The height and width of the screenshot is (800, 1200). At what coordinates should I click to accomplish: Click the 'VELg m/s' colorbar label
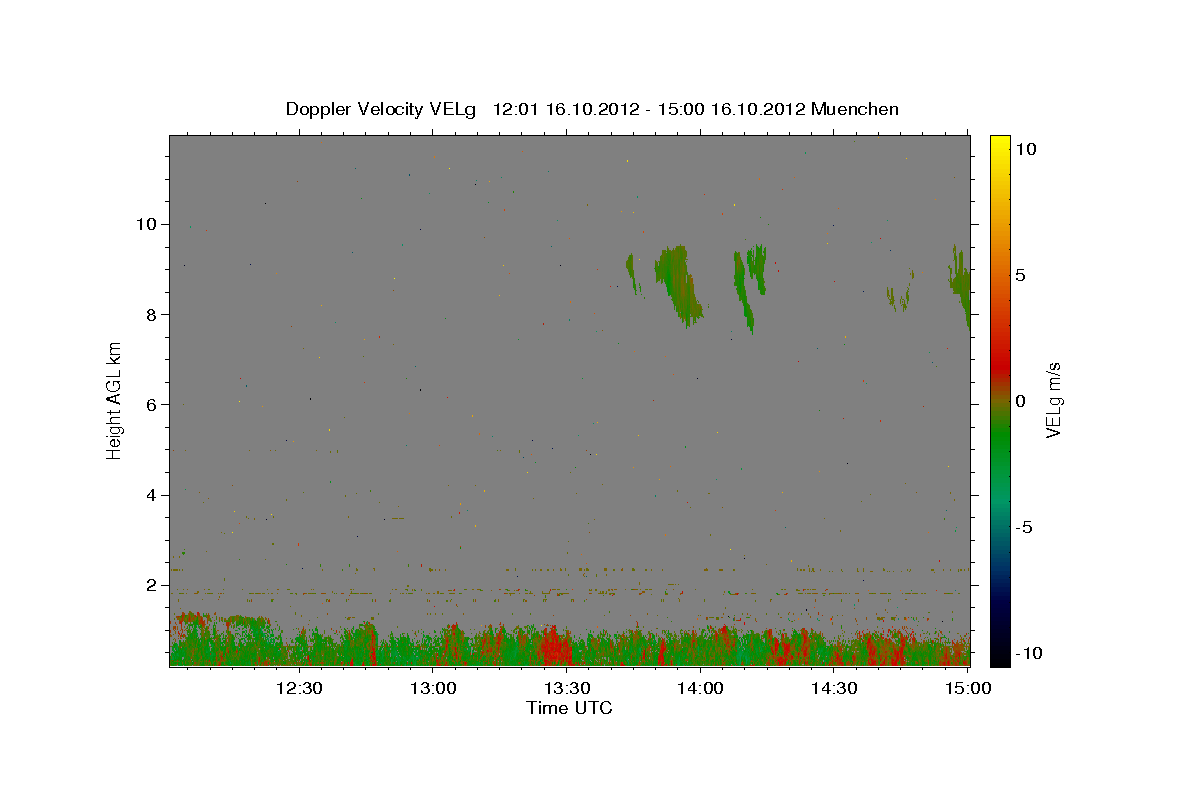click(1053, 400)
